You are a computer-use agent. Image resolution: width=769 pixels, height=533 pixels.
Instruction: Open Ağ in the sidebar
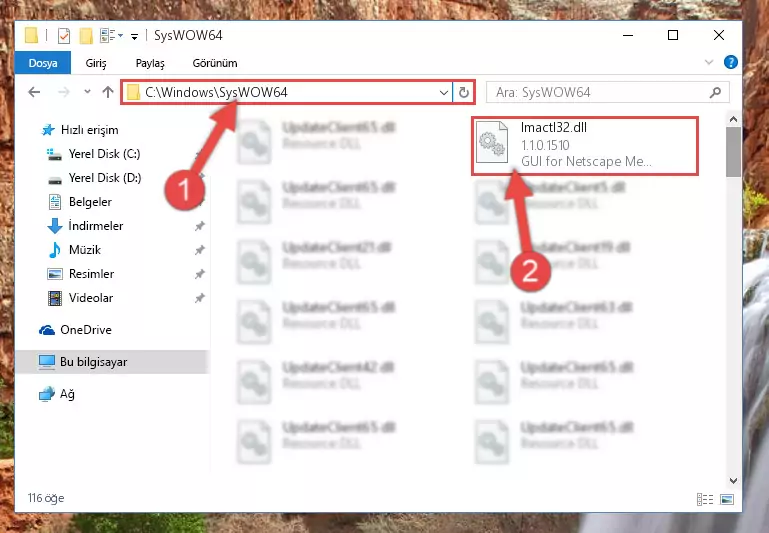click(57, 394)
